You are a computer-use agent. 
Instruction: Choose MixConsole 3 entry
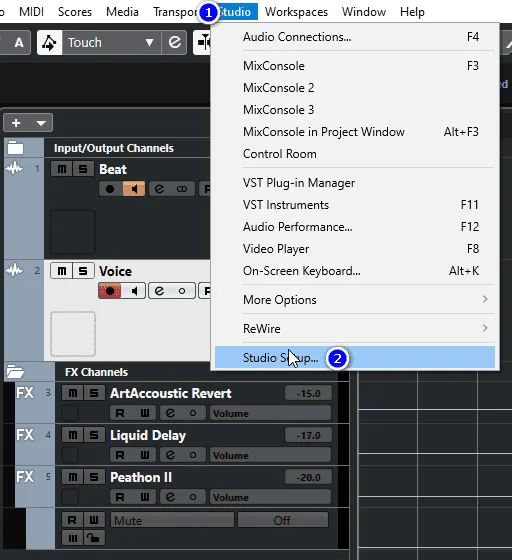355,110
